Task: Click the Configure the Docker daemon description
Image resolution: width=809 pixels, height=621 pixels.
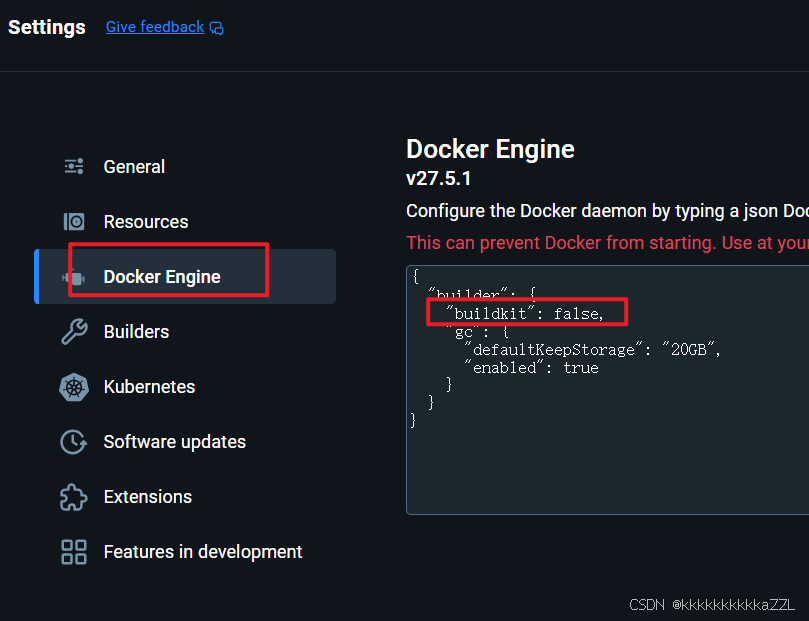Action: pos(607,211)
